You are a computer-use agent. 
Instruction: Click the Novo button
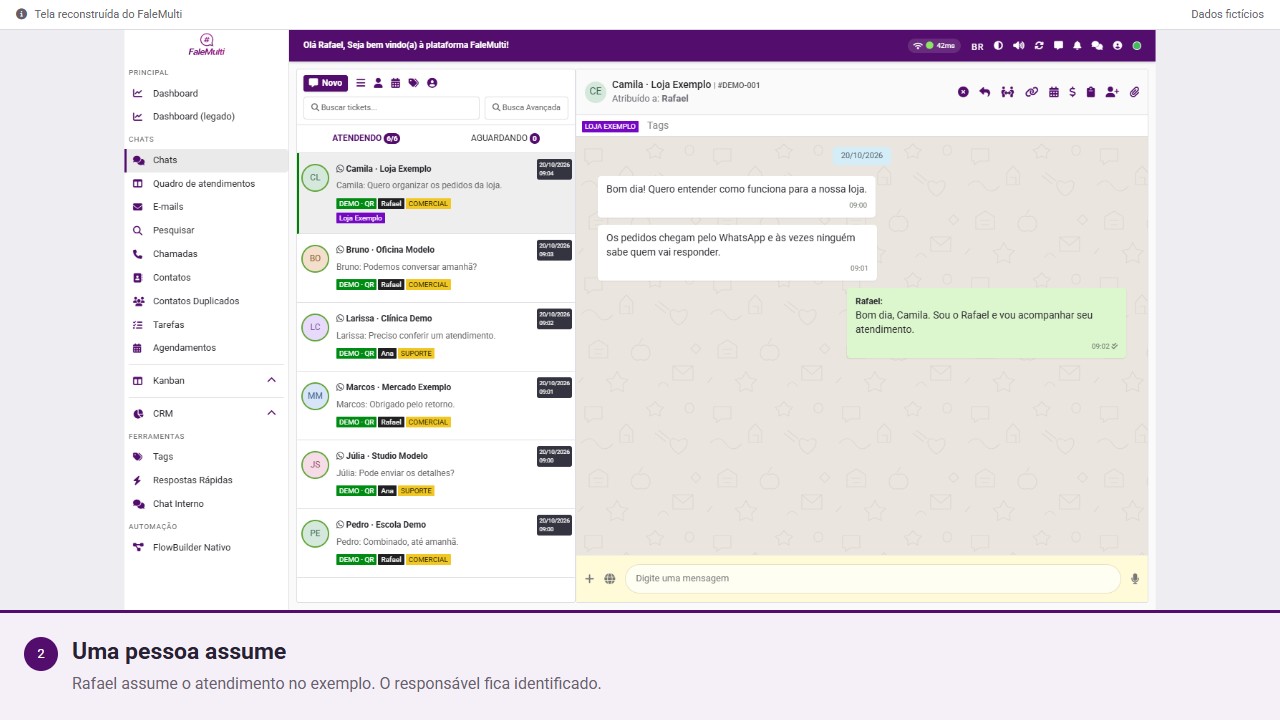pyautogui.click(x=326, y=83)
